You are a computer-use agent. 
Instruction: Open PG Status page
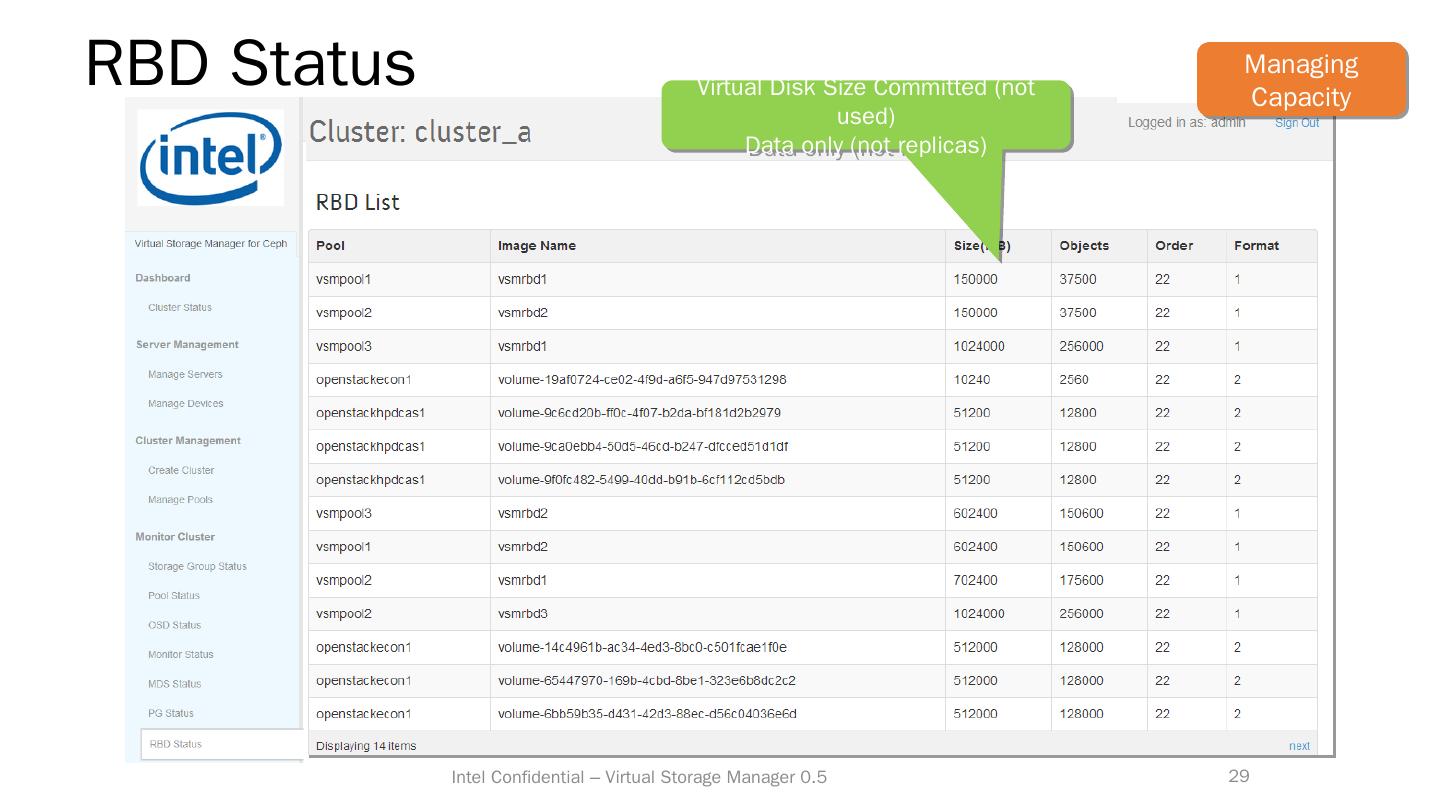171,714
